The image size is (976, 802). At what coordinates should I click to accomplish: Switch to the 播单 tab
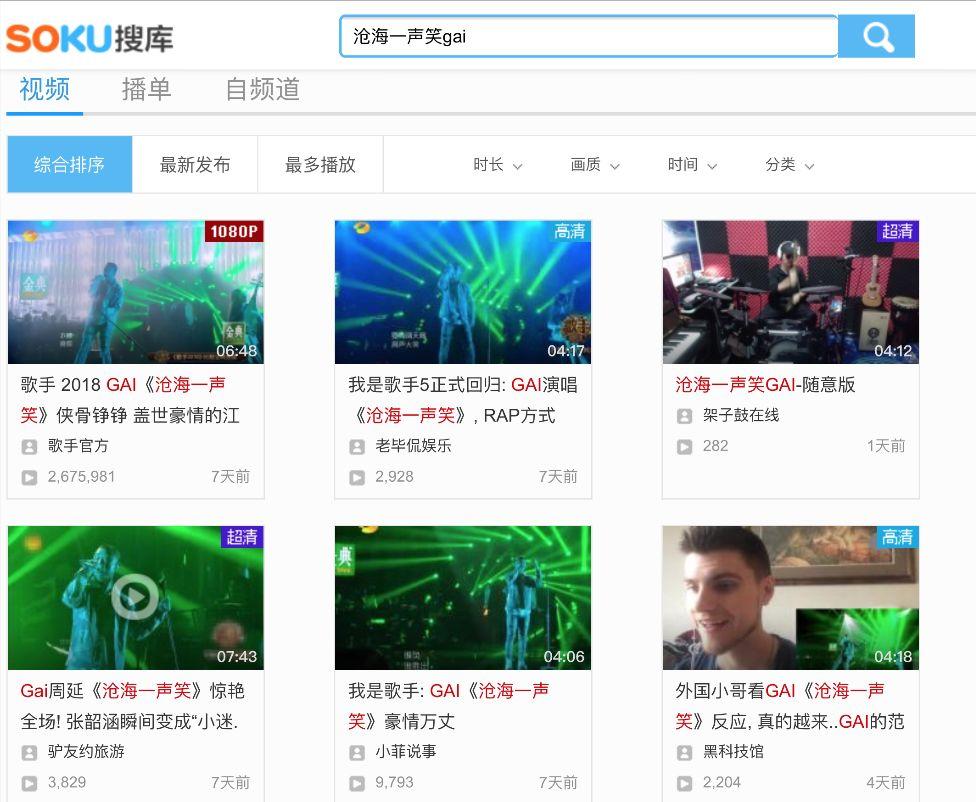[146, 89]
